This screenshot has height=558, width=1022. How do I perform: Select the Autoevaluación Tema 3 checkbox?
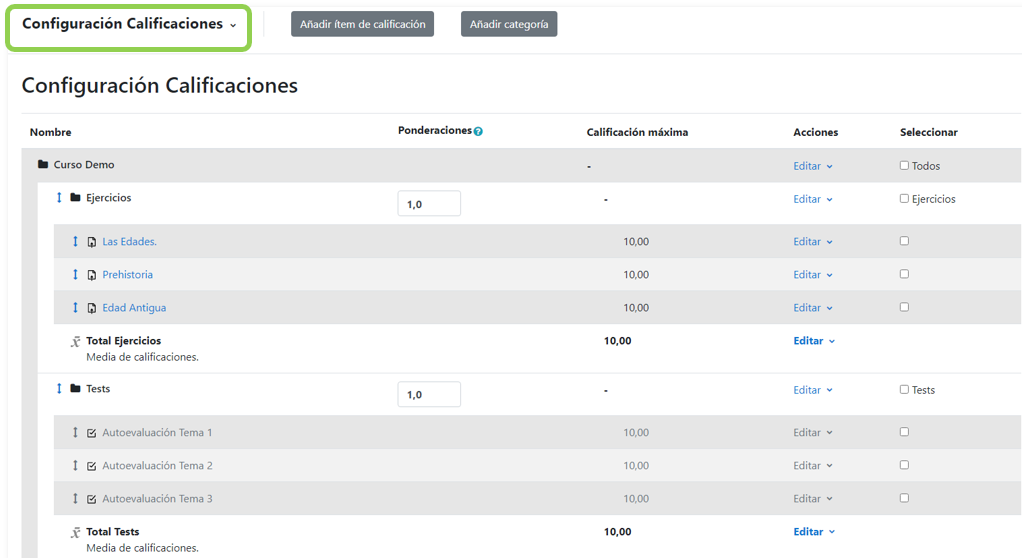pyautogui.click(x=904, y=498)
